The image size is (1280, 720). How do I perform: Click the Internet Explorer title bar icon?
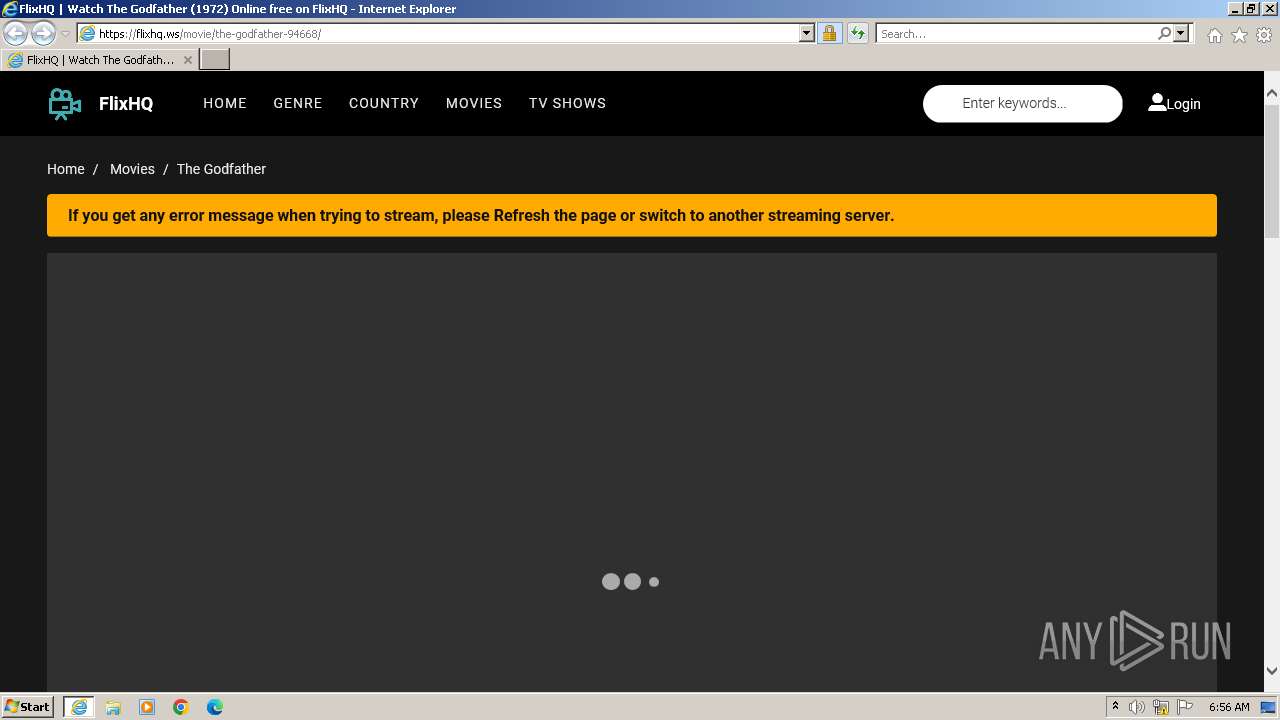10,9
